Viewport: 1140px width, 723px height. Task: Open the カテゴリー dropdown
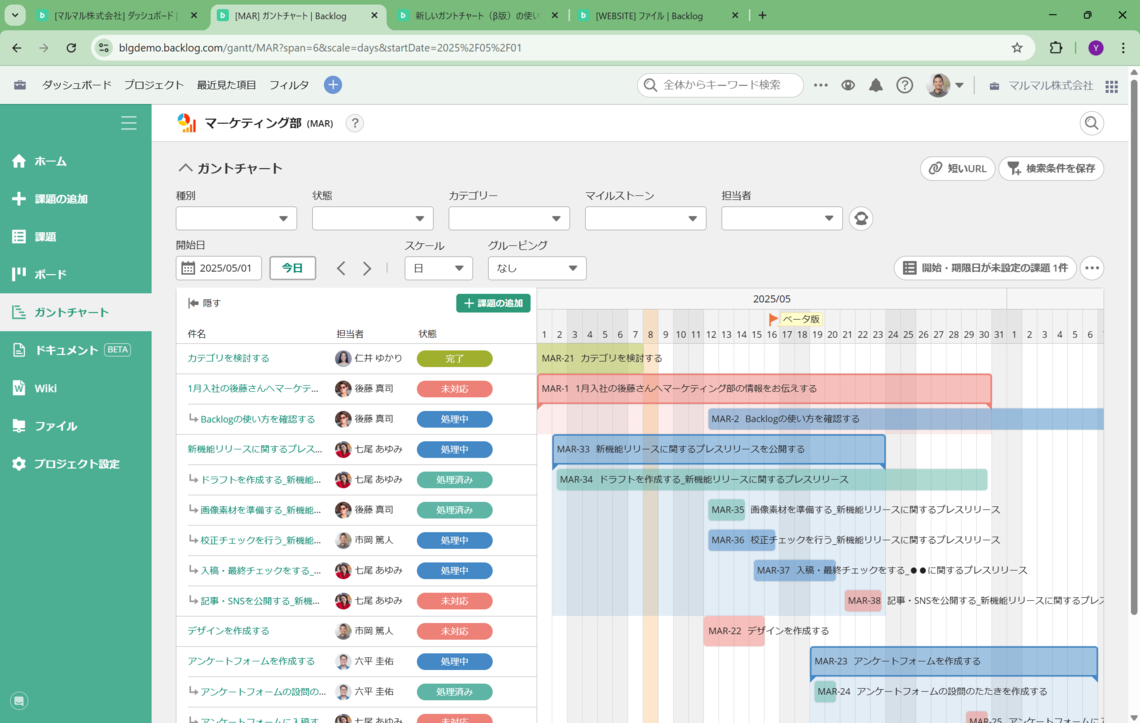[509, 218]
